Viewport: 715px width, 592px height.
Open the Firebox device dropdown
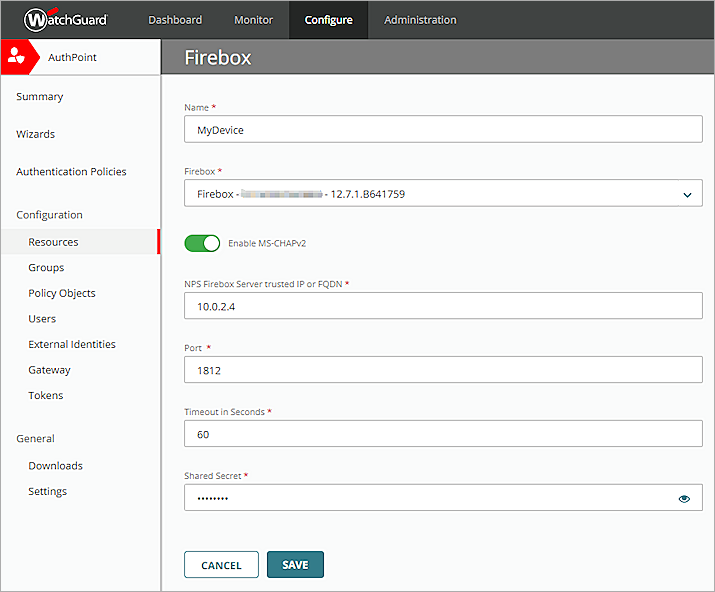pos(443,194)
